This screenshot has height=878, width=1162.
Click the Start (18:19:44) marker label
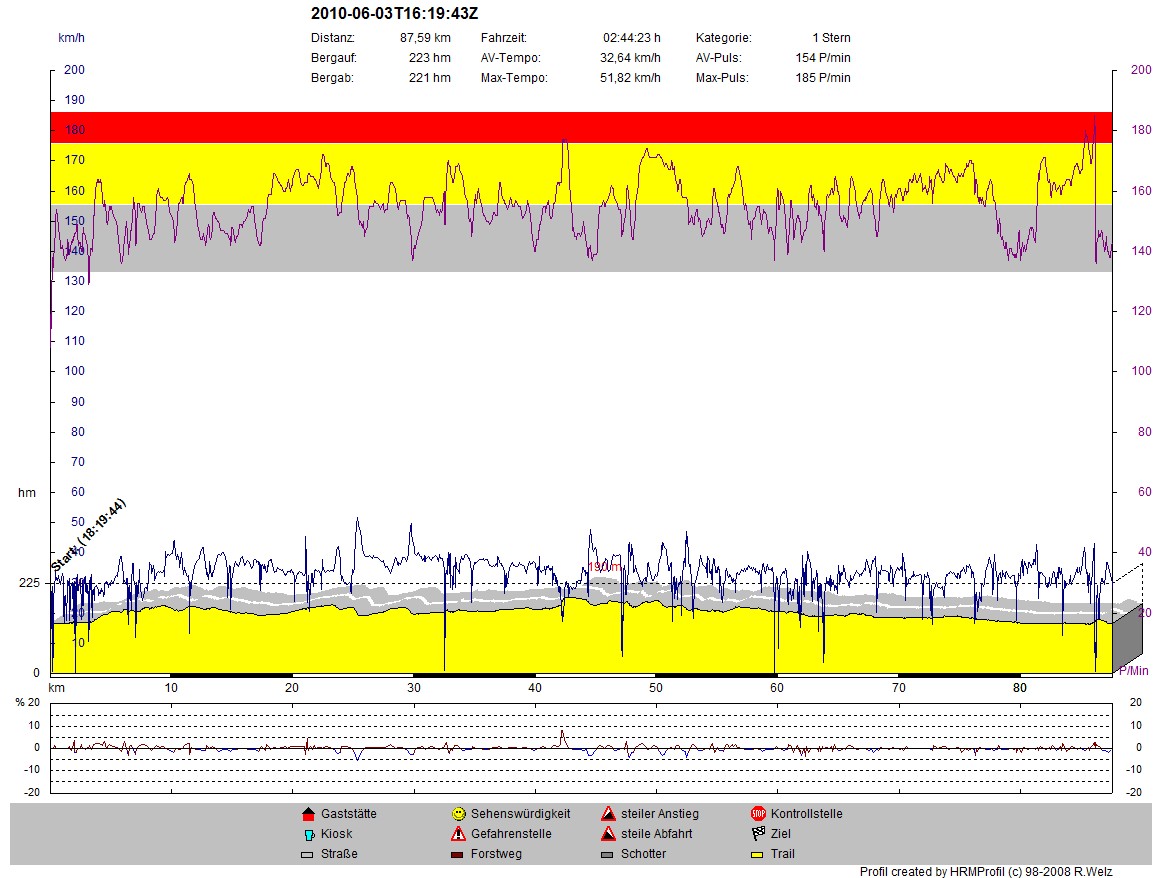[88, 535]
